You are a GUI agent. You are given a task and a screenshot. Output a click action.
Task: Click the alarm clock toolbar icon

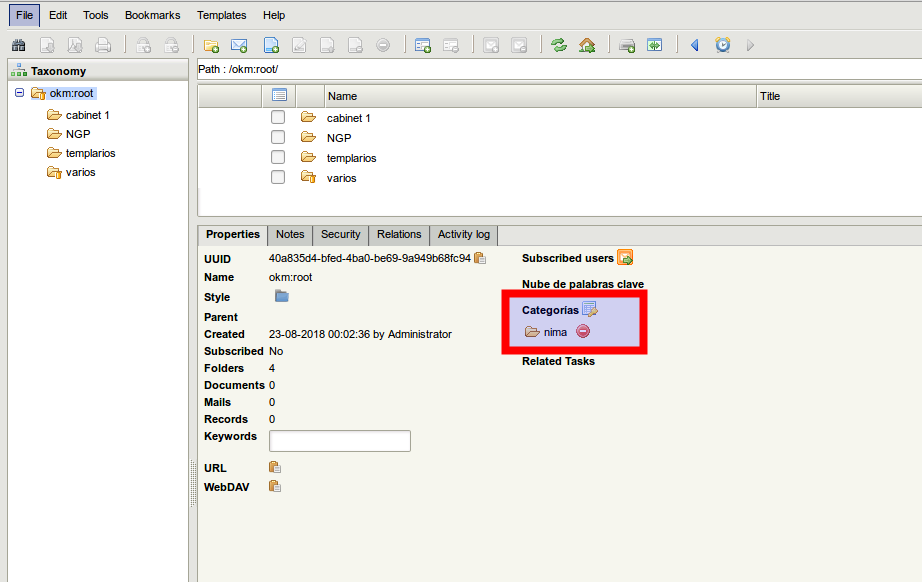click(722, 45)
